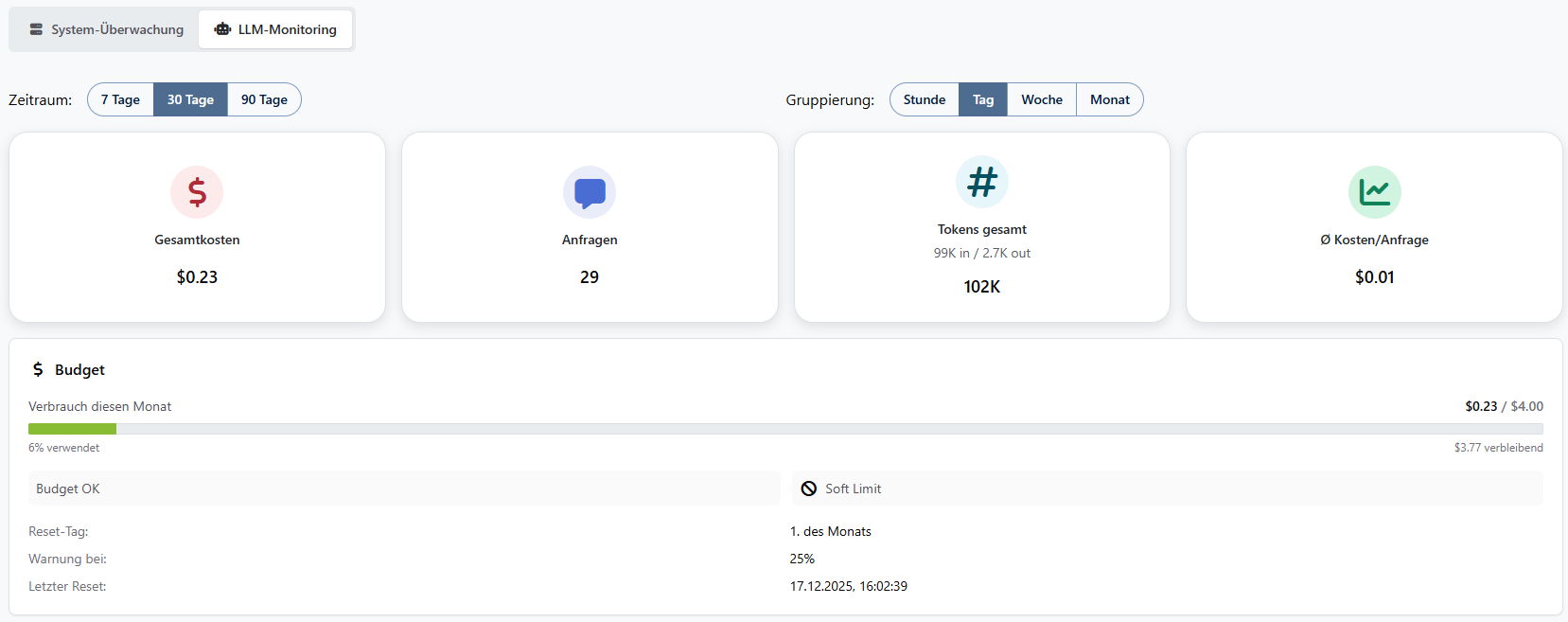The image size is (1568, 622).
Task: Click the ban icon beside Soft Limit
Action: (x=809, y=489)
